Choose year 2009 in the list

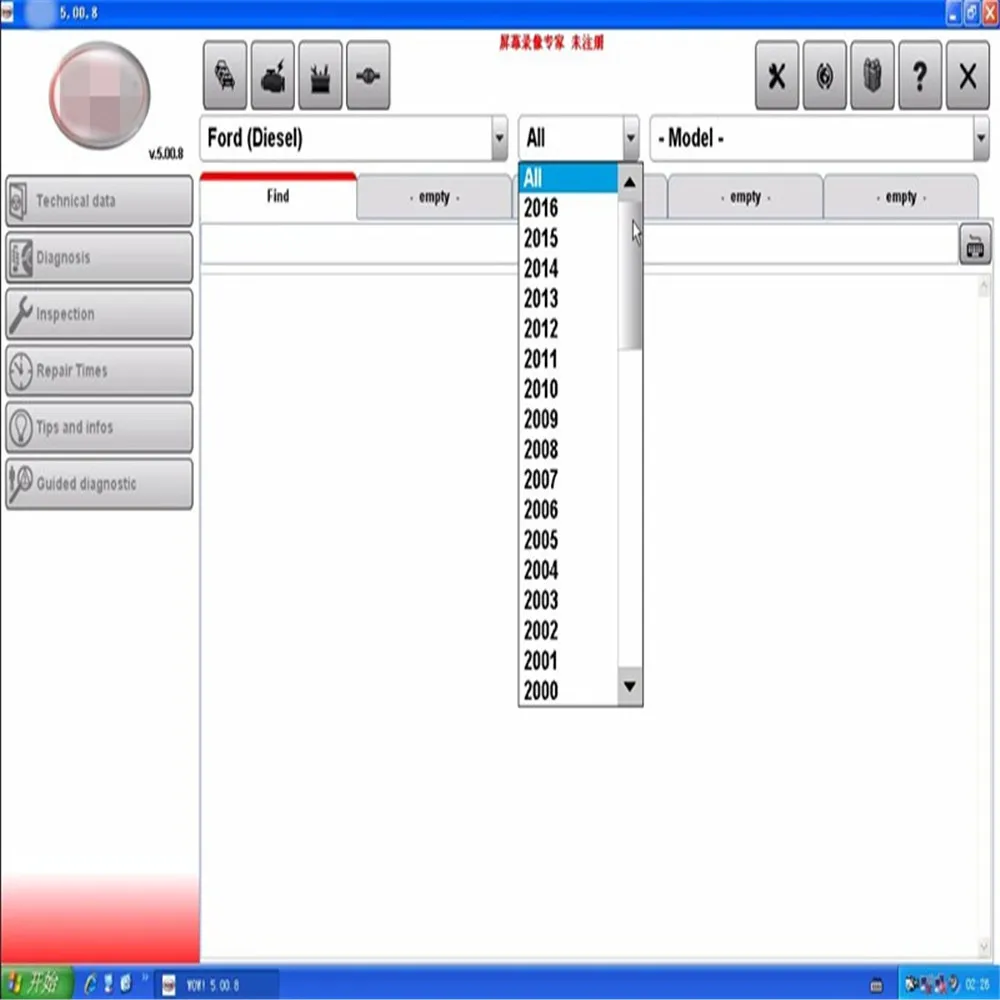568,419
